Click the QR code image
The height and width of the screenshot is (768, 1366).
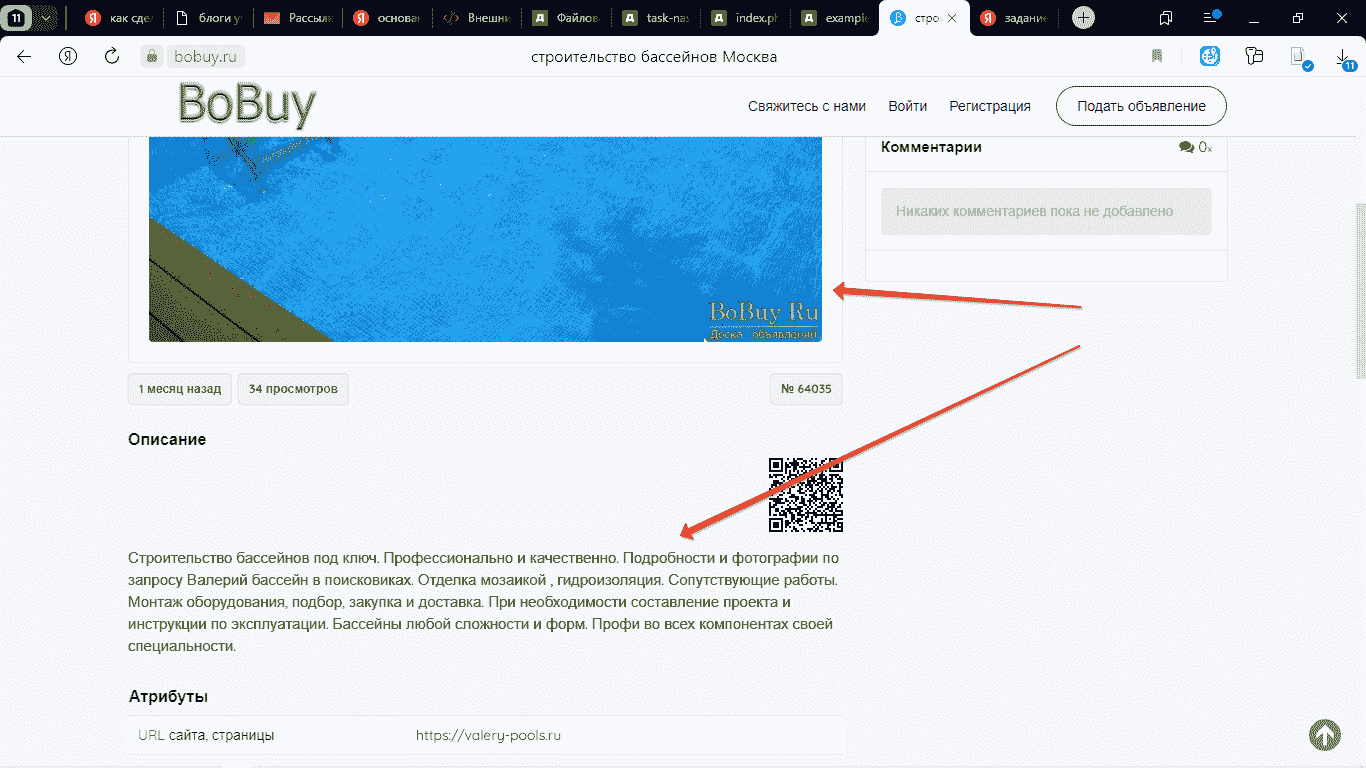click(805, 495)
